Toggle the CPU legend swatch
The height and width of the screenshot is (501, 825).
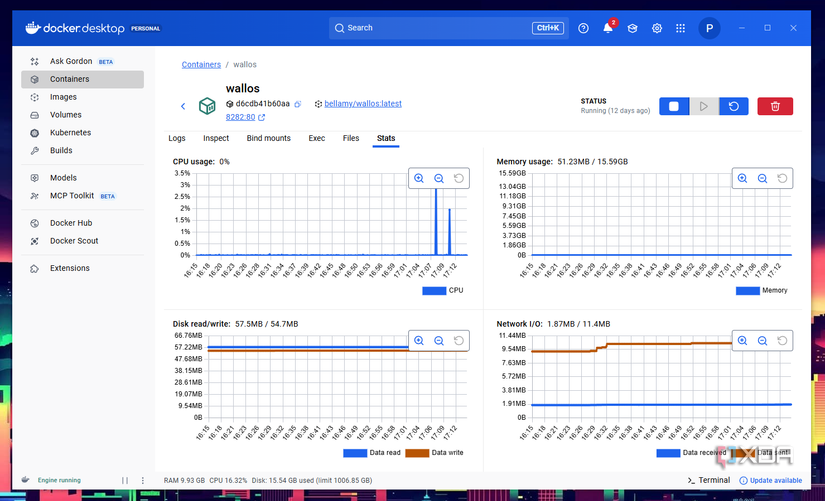434,290
